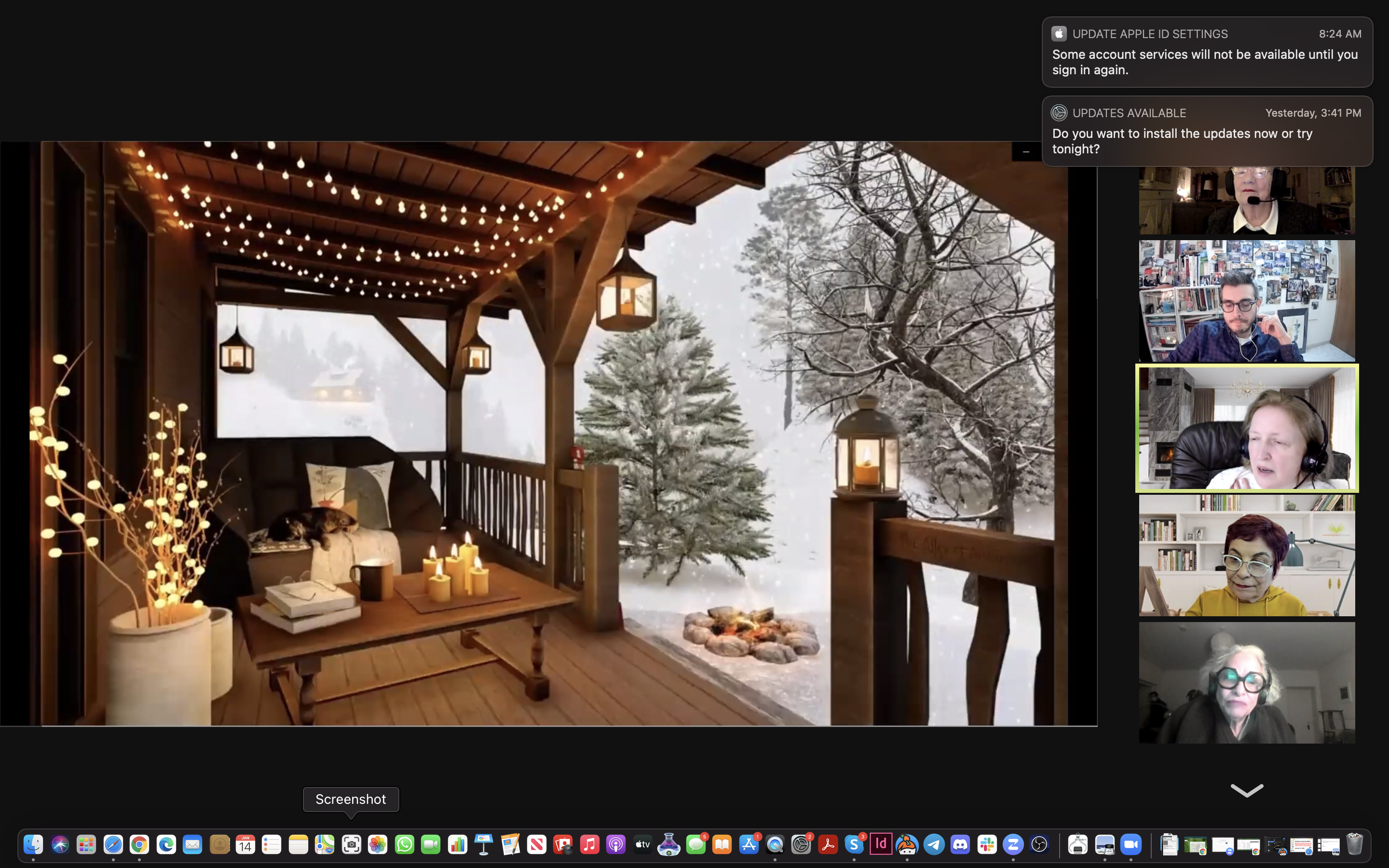Collapse the video strip with the dash button
This screenshot has width=1389, height=868.
1026,152
